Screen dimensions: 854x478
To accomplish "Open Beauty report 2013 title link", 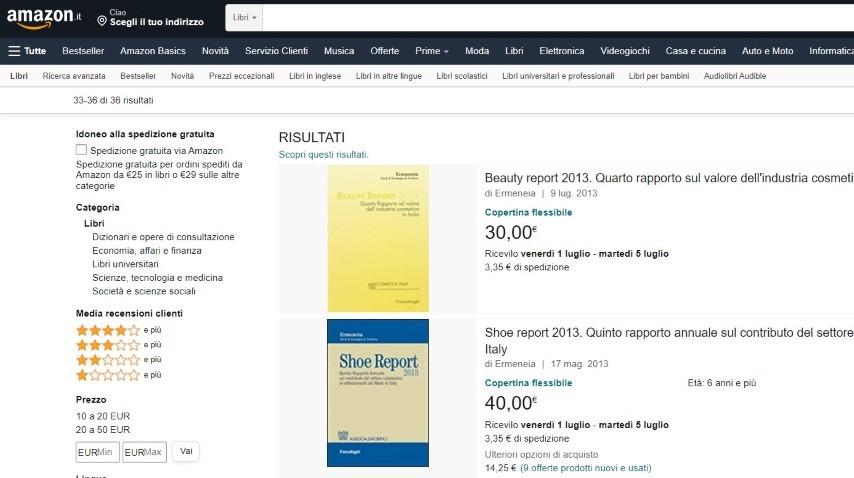I will point(669,178).
